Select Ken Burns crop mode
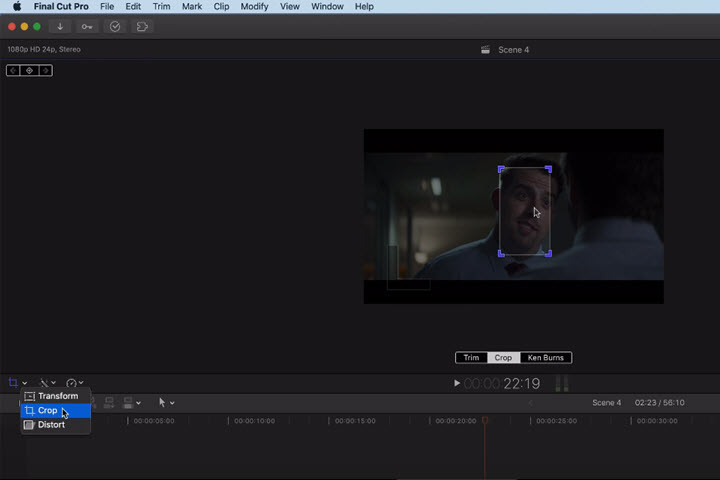This screenshot has width=720, height=480. [x=546, y=358]
